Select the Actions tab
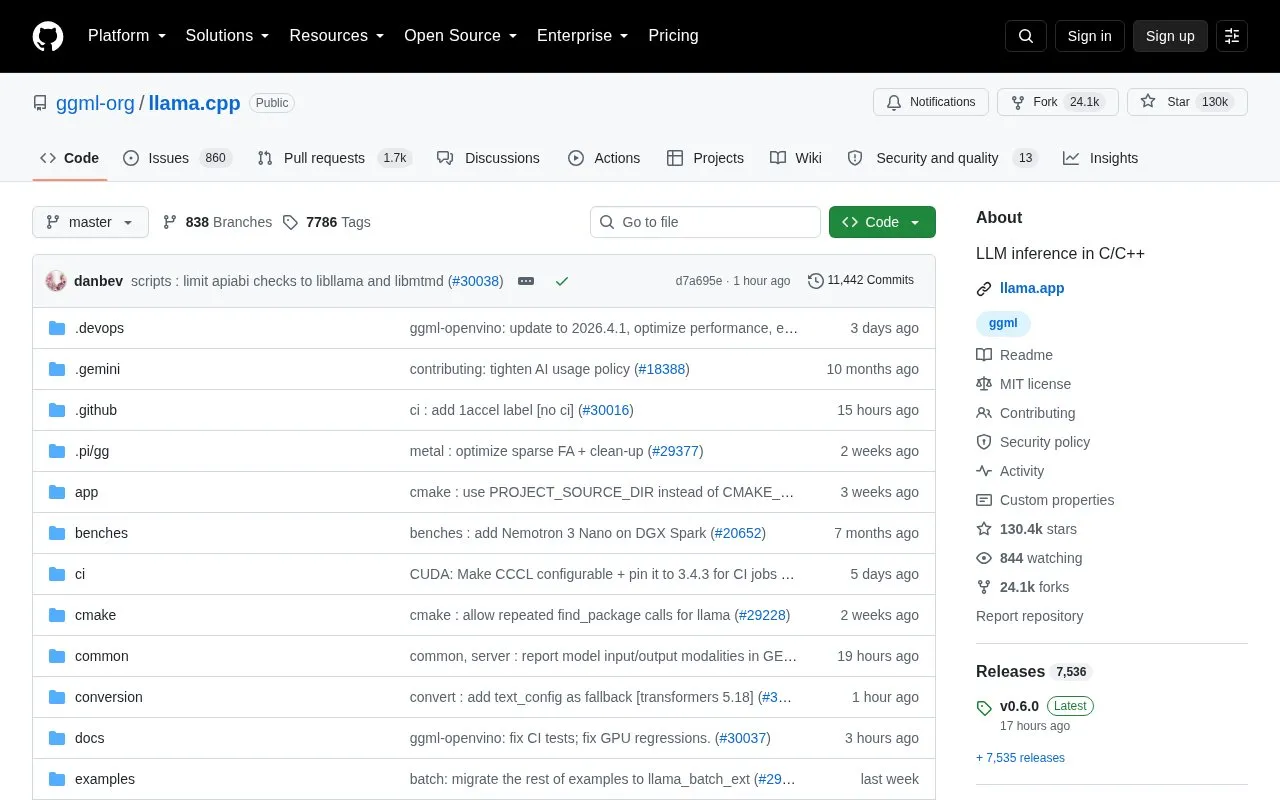Image resolution: width=1280 pixels, height=800 pixels. [x=604, y=158]
